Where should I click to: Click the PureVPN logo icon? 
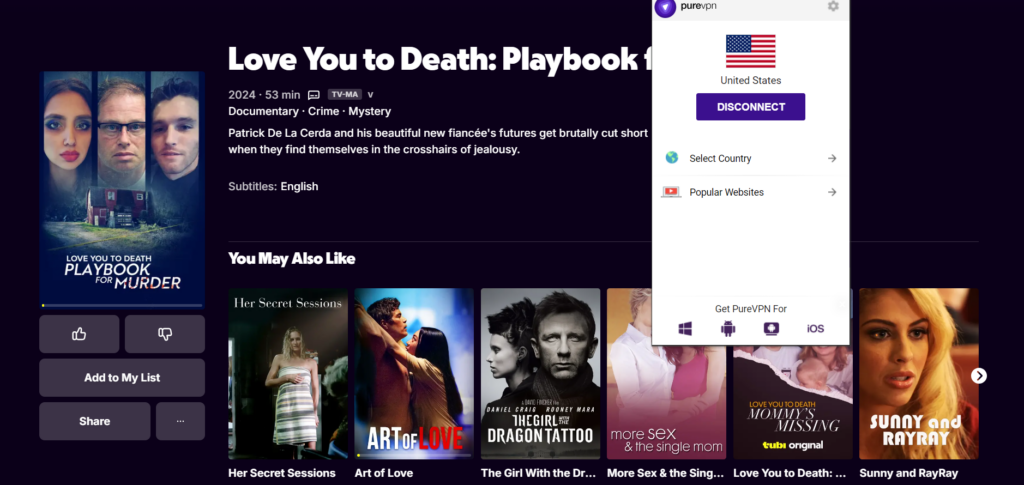[665, 7]
